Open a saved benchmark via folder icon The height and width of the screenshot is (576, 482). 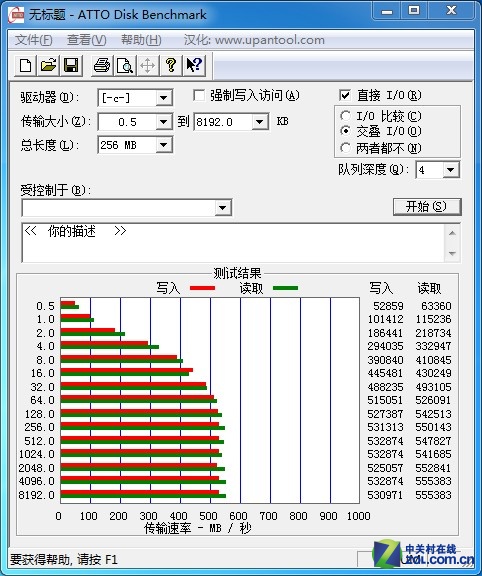(x=48, y=65)
